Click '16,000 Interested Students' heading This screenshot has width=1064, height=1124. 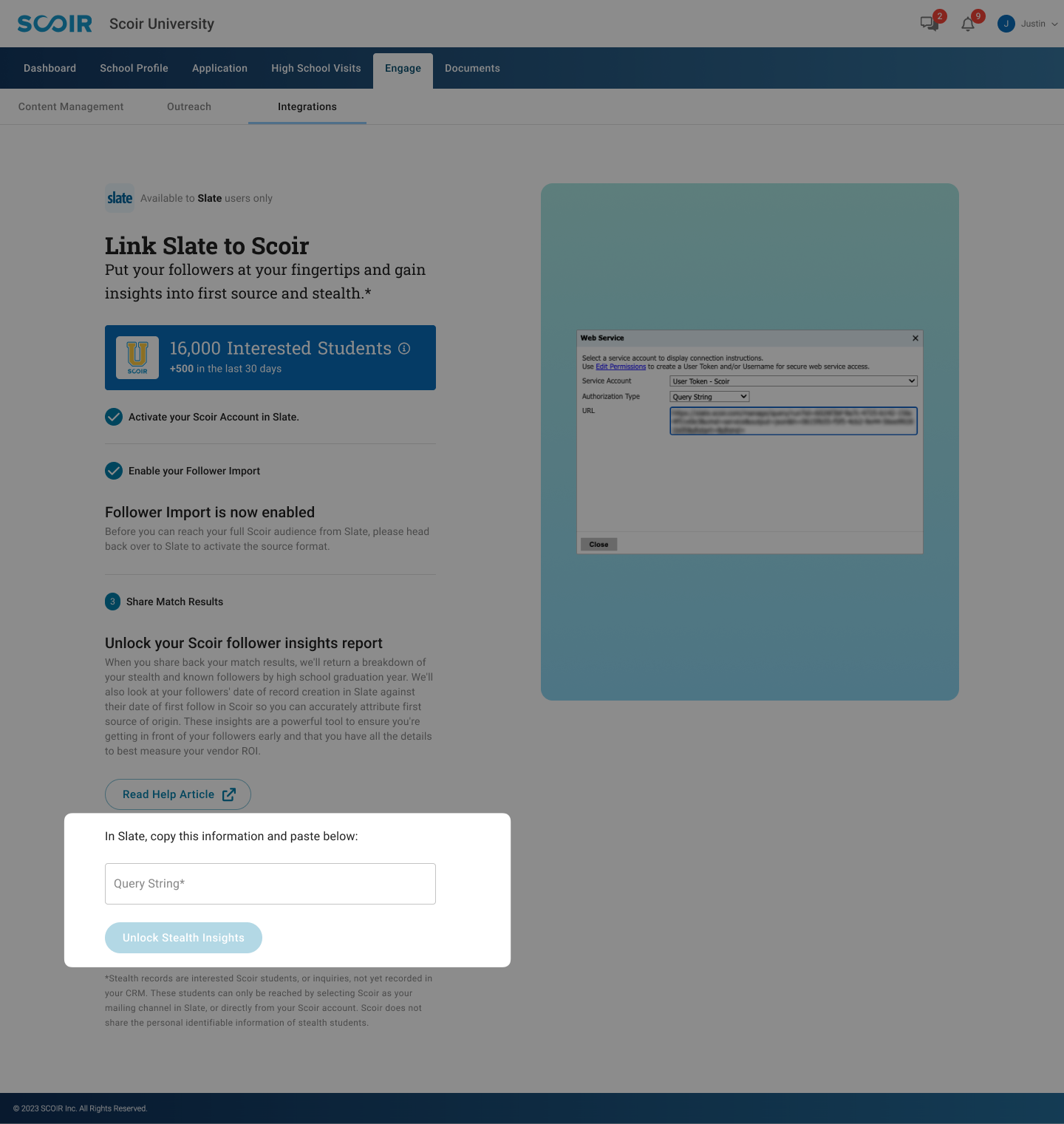[281, 348]
